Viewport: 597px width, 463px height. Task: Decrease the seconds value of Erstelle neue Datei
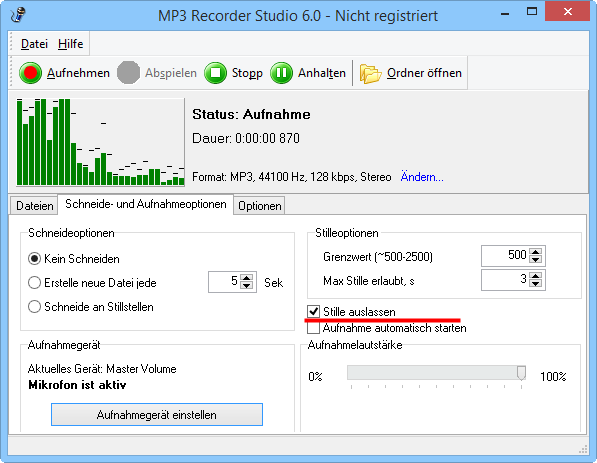[247, 286]
